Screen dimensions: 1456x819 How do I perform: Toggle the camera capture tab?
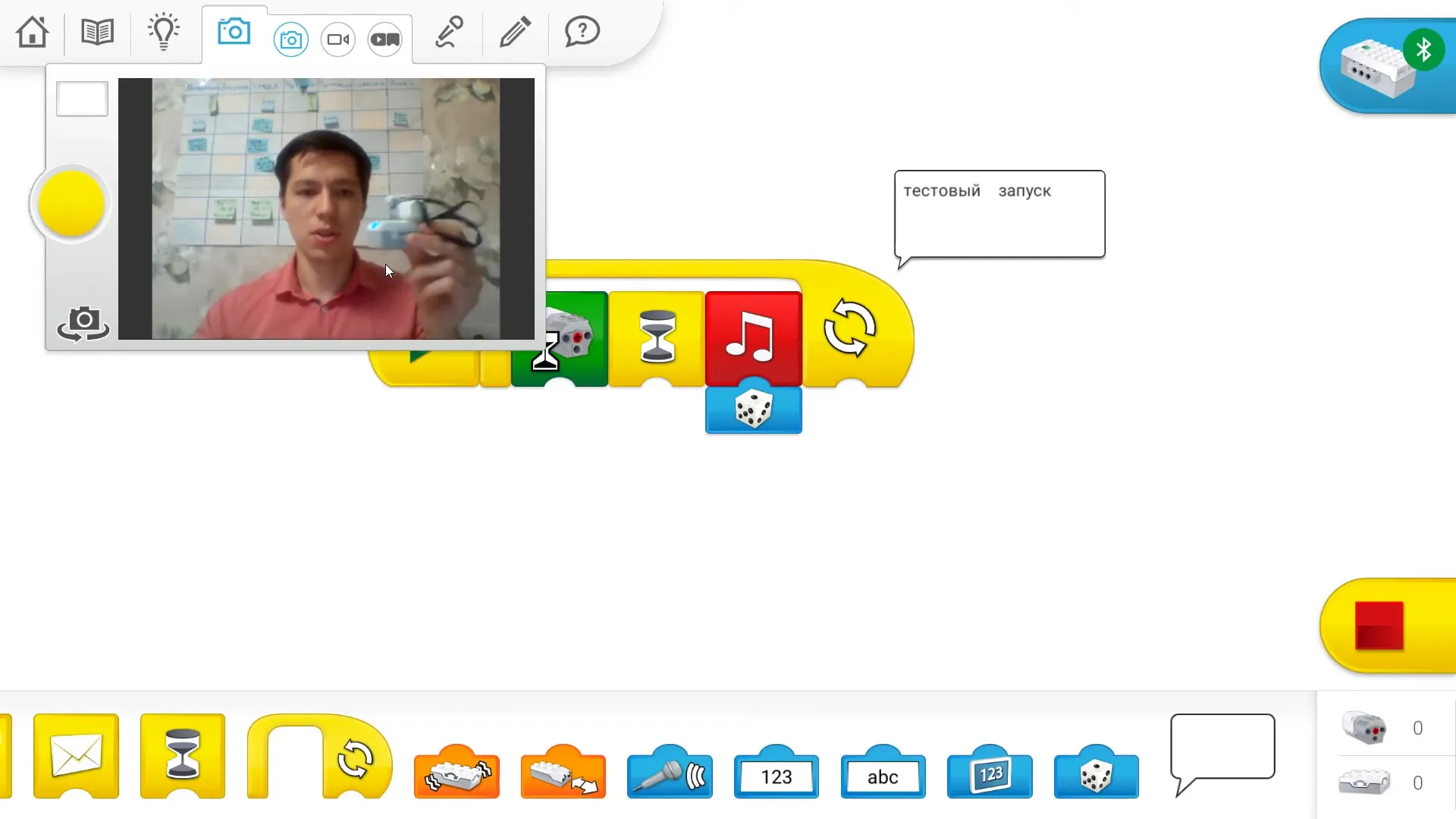[x=234, y=32]
